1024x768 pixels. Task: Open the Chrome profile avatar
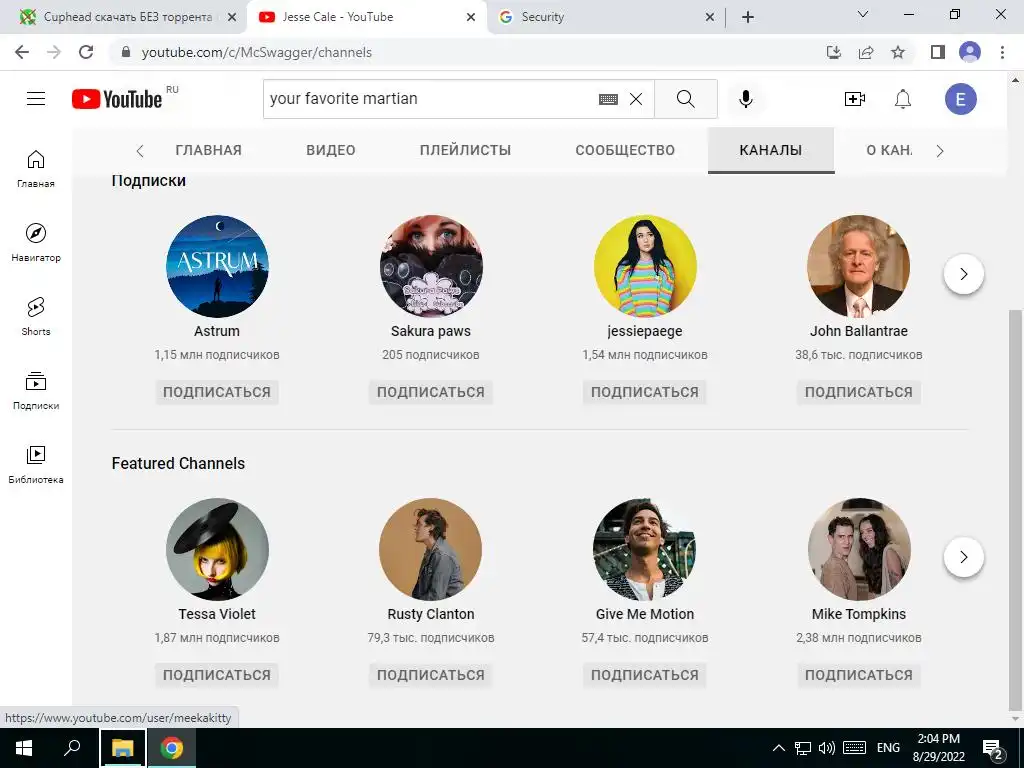pyautogui.click(x=970, y=52)
